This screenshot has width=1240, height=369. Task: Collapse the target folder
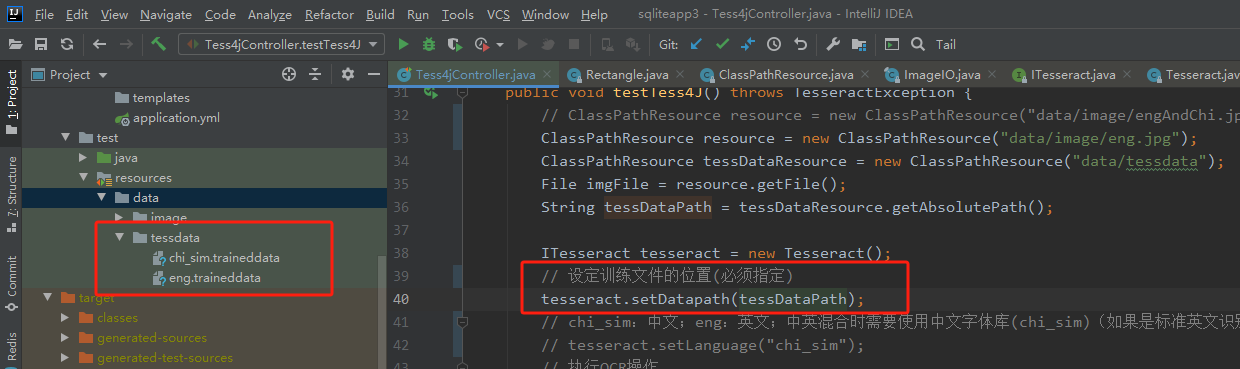pos(47,298)
